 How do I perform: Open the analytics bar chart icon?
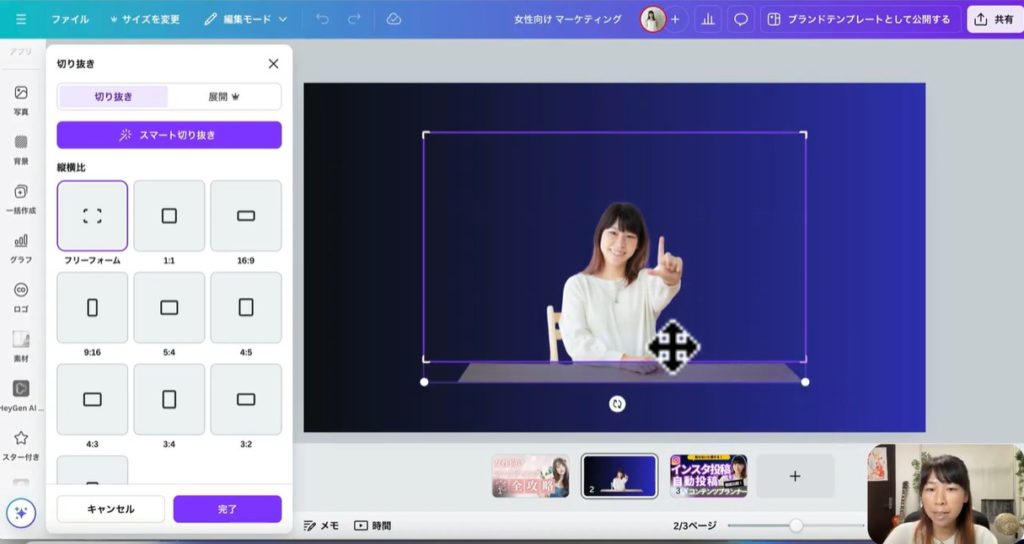point(708,19)
